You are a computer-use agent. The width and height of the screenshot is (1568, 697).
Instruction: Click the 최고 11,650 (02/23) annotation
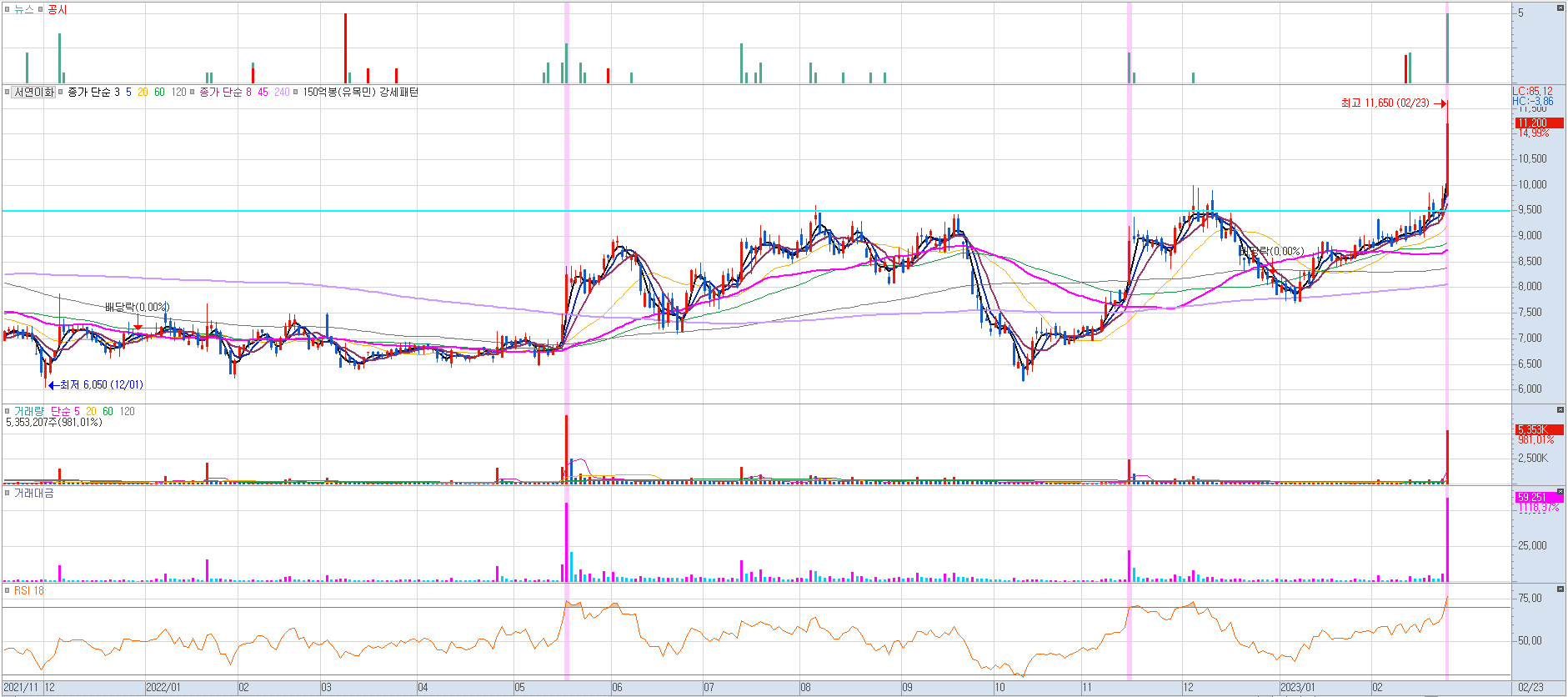click(x=1385, y=103)
